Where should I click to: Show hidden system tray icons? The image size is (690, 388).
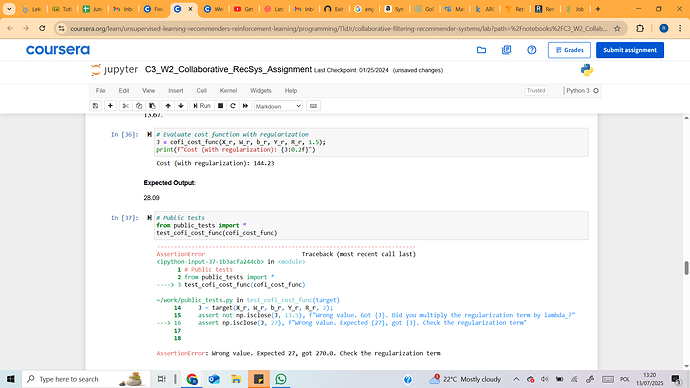tap(516, 379)
